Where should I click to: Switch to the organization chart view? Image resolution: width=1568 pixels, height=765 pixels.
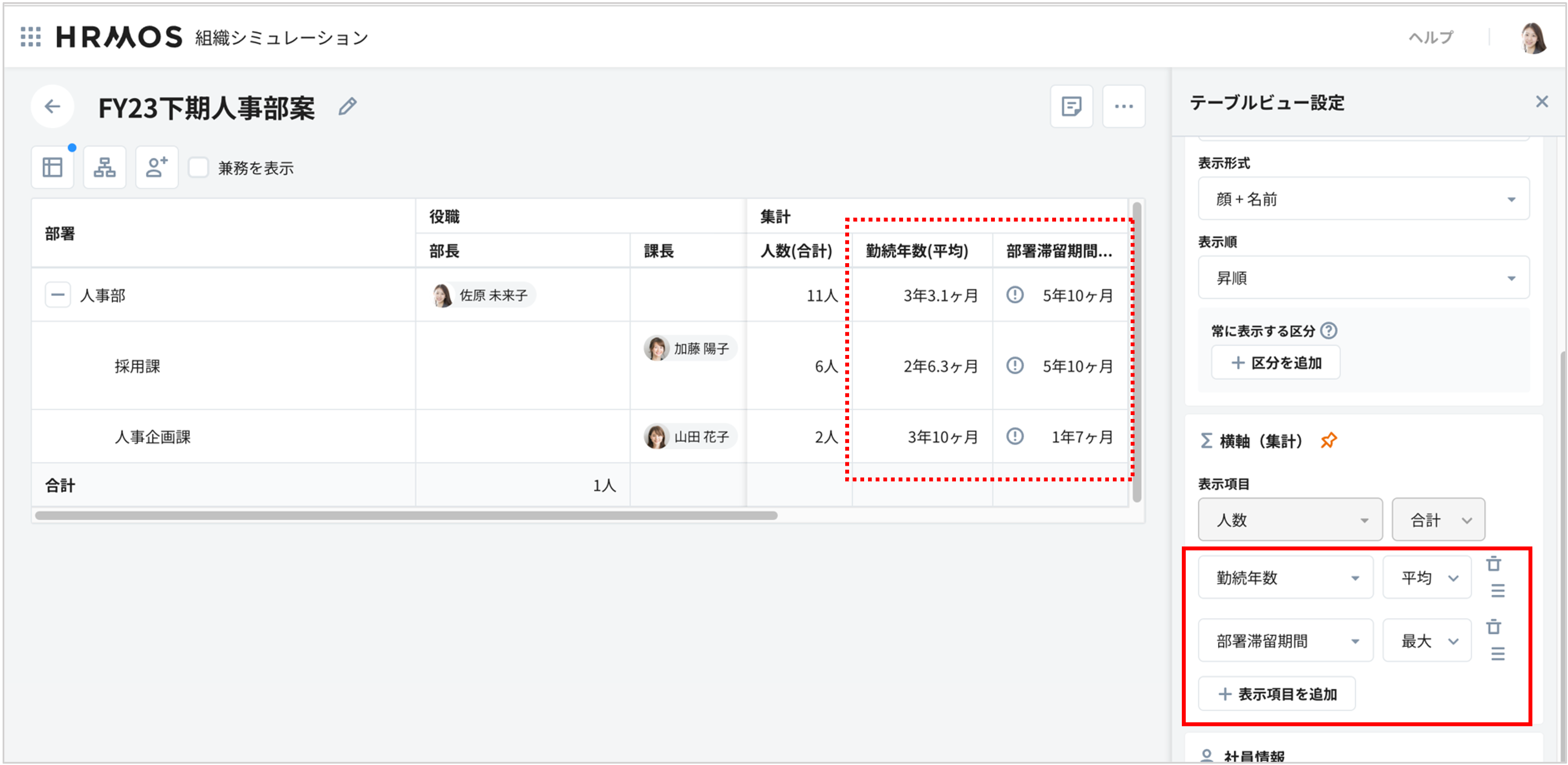click(x=104, y=167)
